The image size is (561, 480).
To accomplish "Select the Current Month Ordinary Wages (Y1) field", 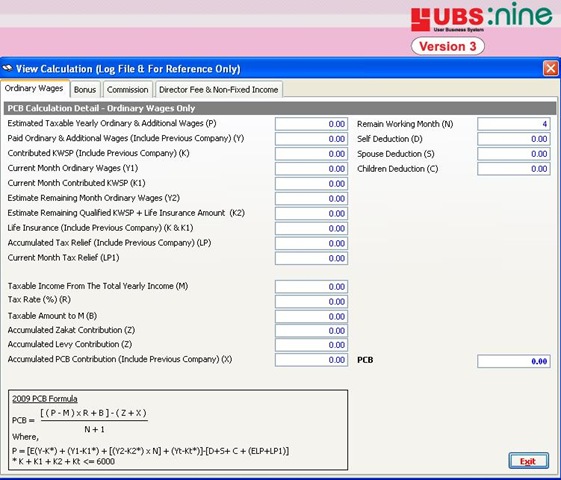I will 311,169.
